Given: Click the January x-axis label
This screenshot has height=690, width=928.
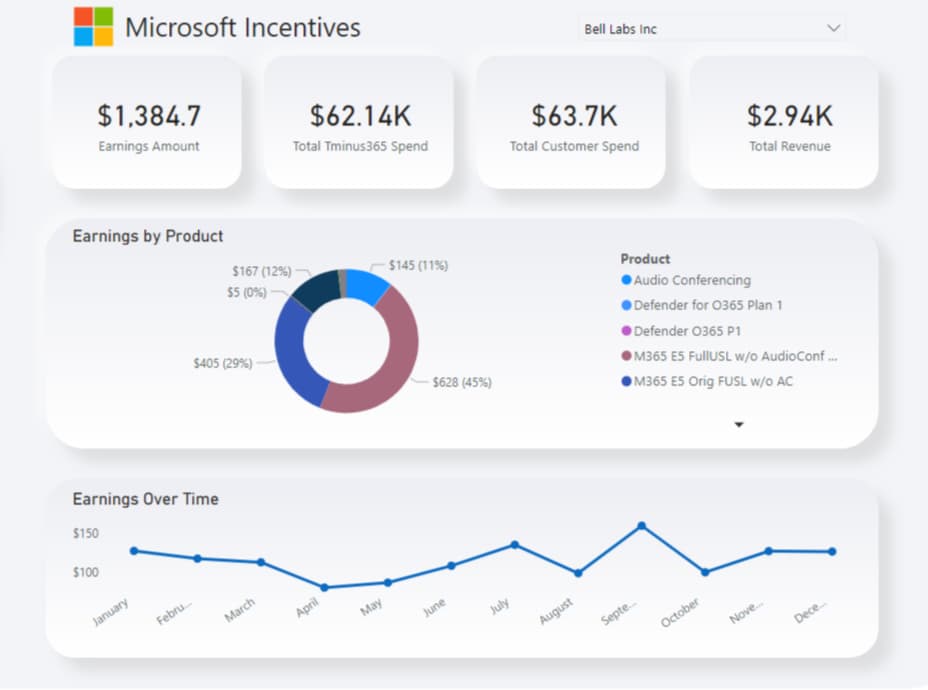Looking at the screenshot, I should (x=111, y=612).
